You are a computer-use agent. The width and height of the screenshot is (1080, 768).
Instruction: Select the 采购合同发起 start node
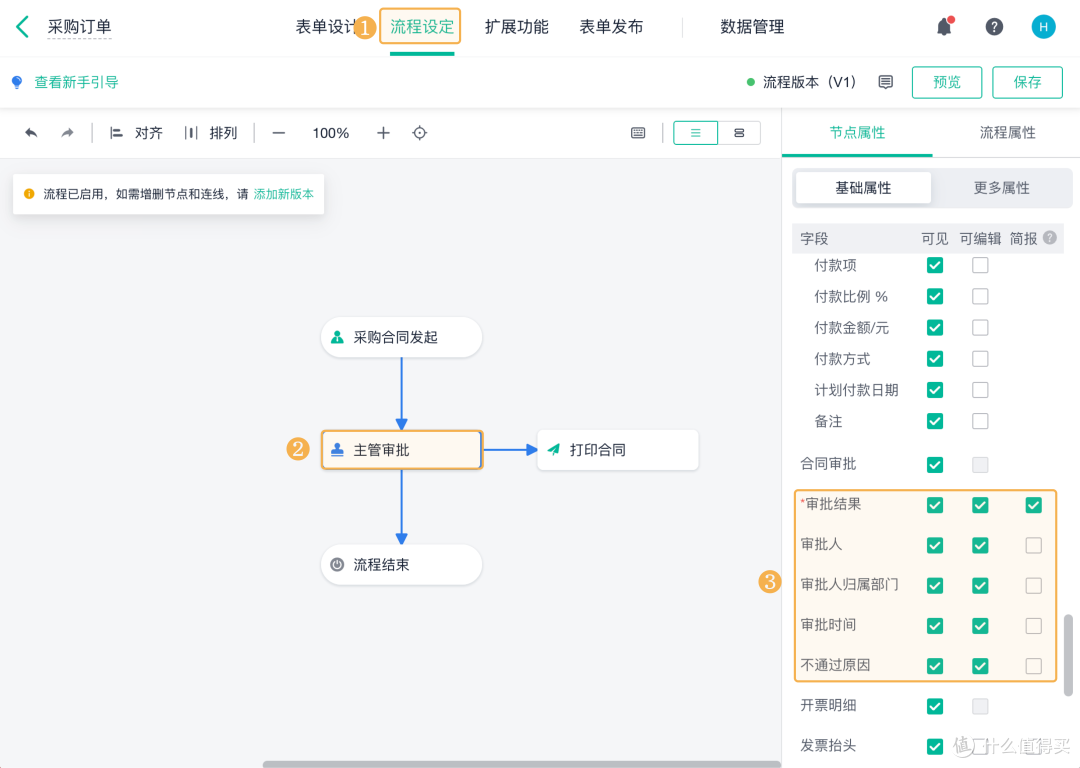pos(402,337)
